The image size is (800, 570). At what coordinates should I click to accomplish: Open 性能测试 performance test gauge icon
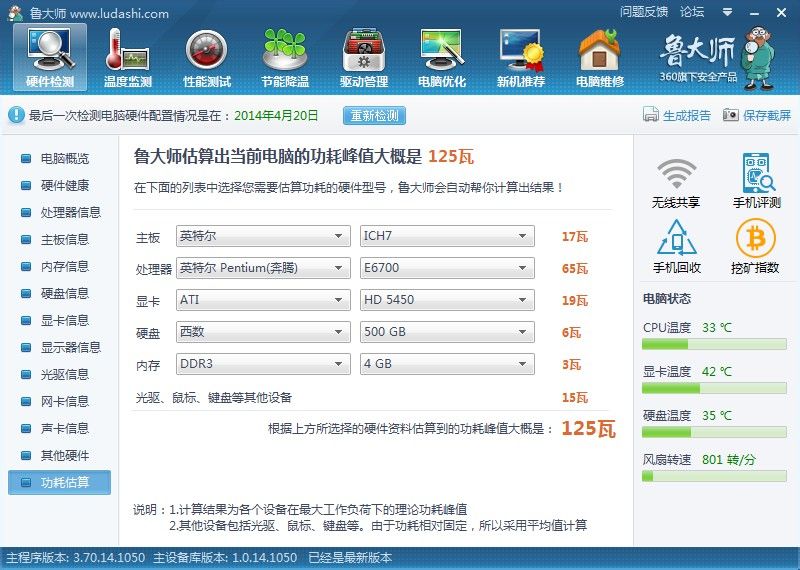tap(207, 57)
